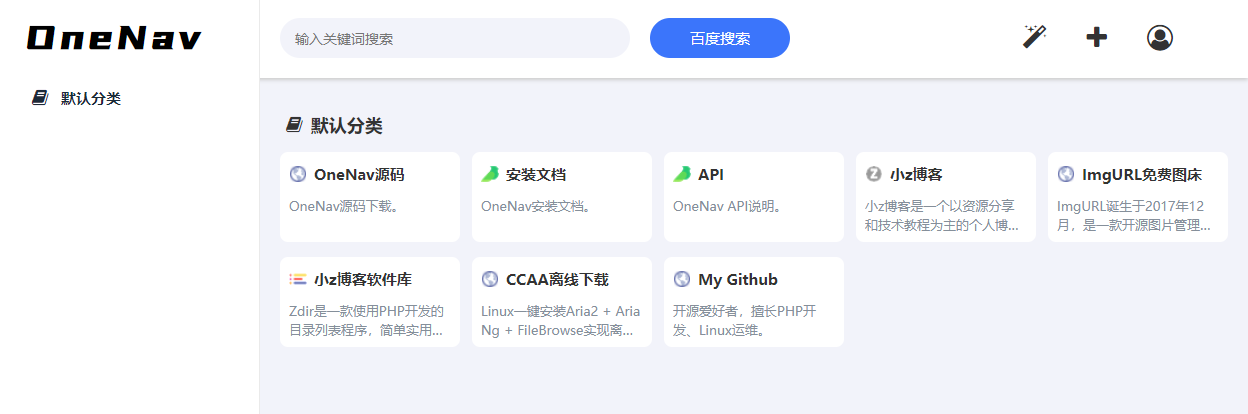This screenshot has height=414, width=1248.
Task: Click description 'OneNav API说明。'
Action: pyautogui.click(x=727, y=207)
